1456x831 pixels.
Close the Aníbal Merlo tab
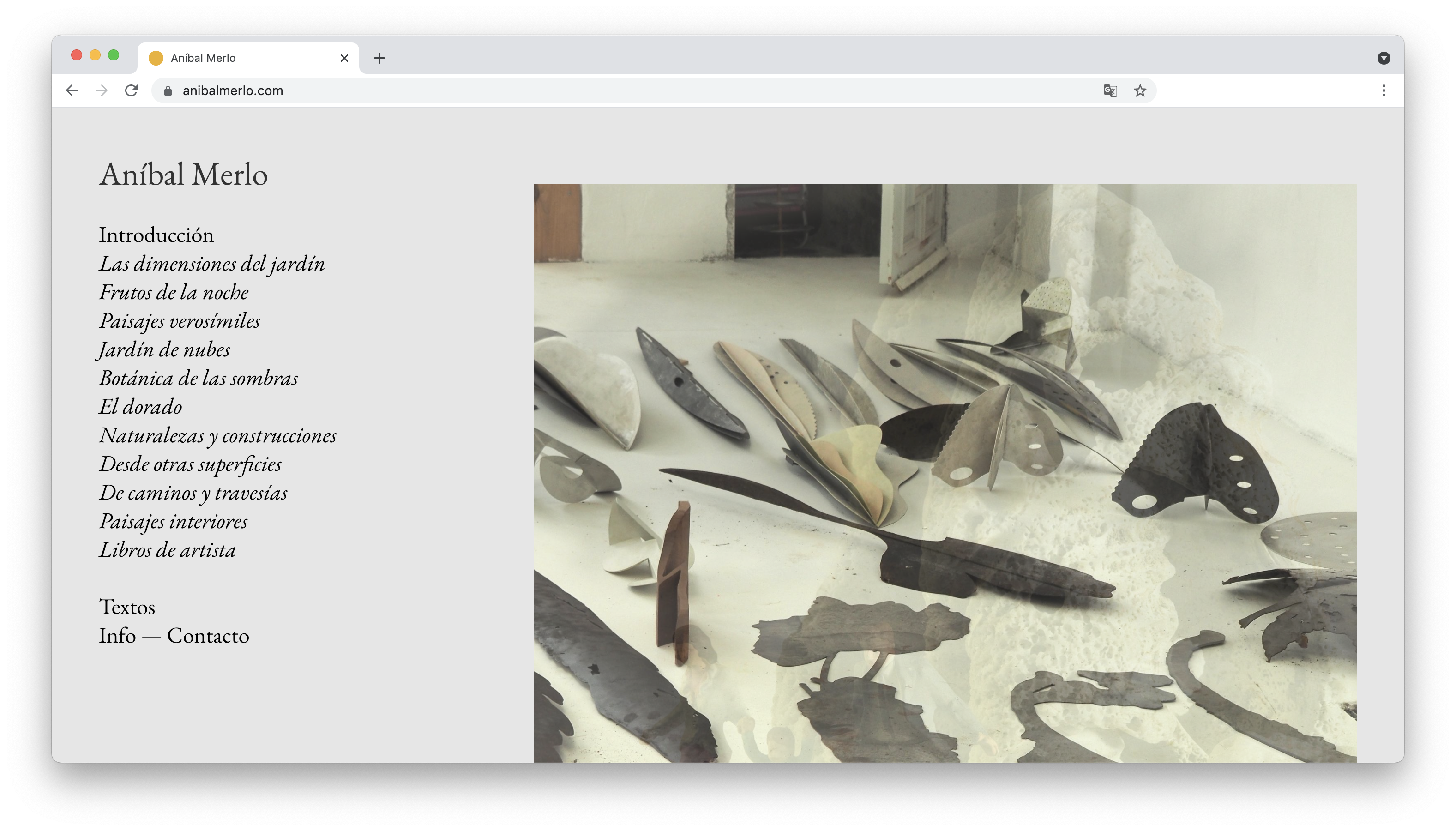point(344,58)
